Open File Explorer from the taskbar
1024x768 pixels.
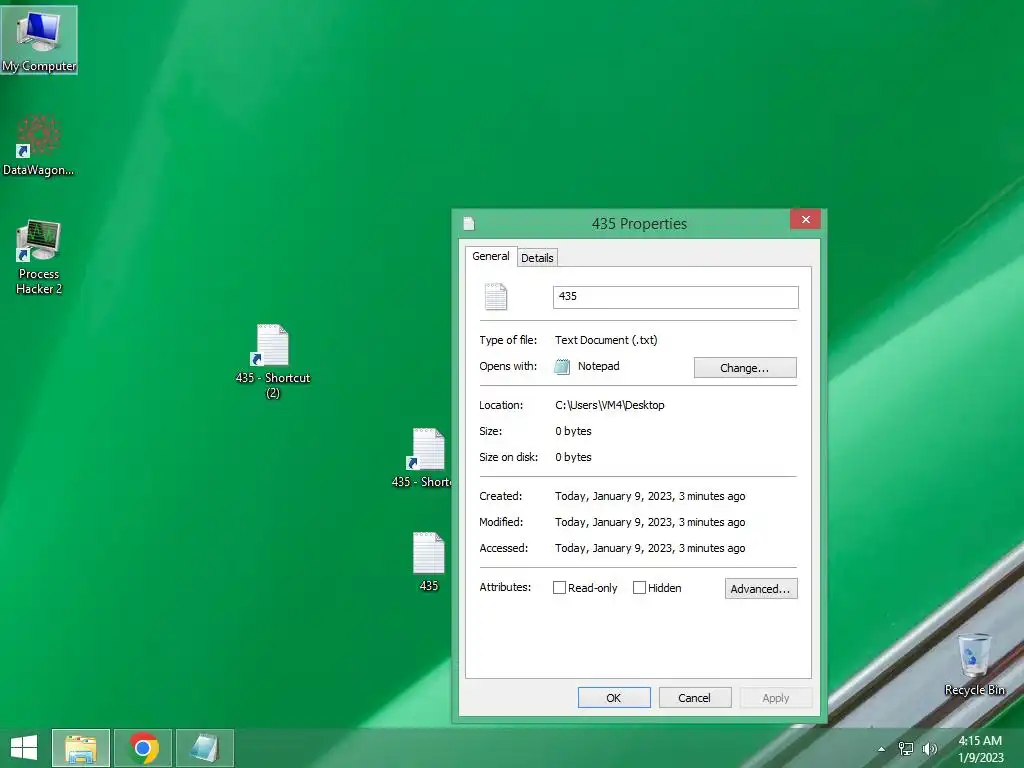81,748
